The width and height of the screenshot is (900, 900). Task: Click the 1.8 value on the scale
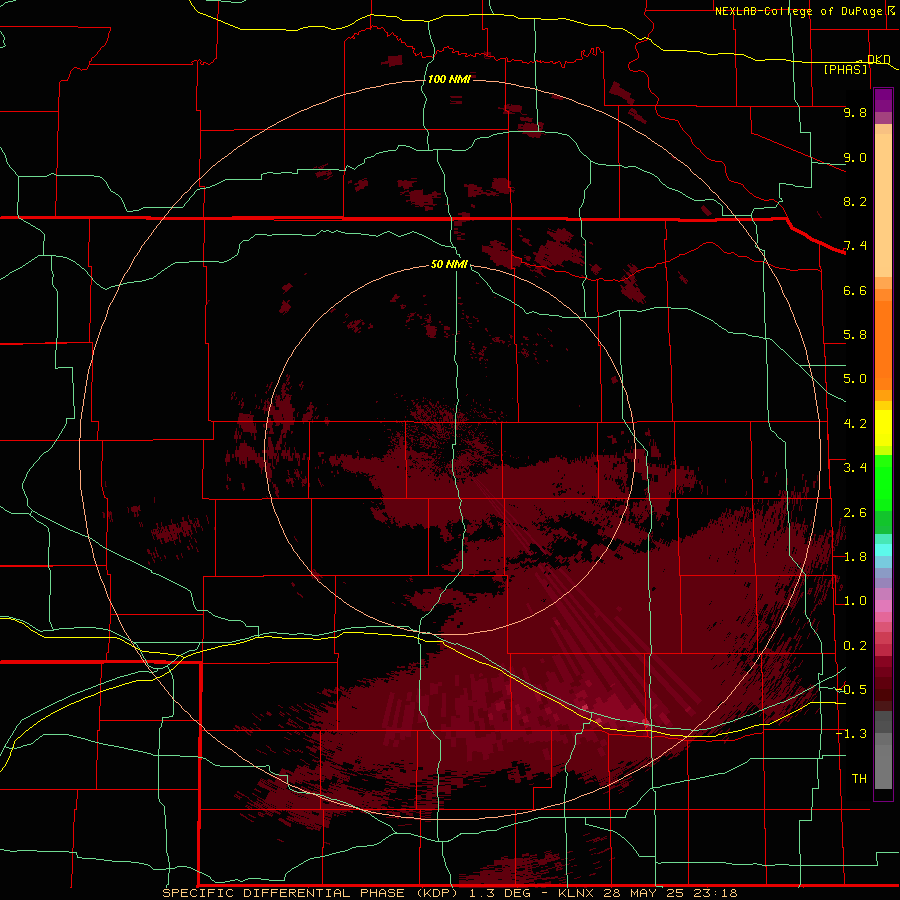coord(855,557)
